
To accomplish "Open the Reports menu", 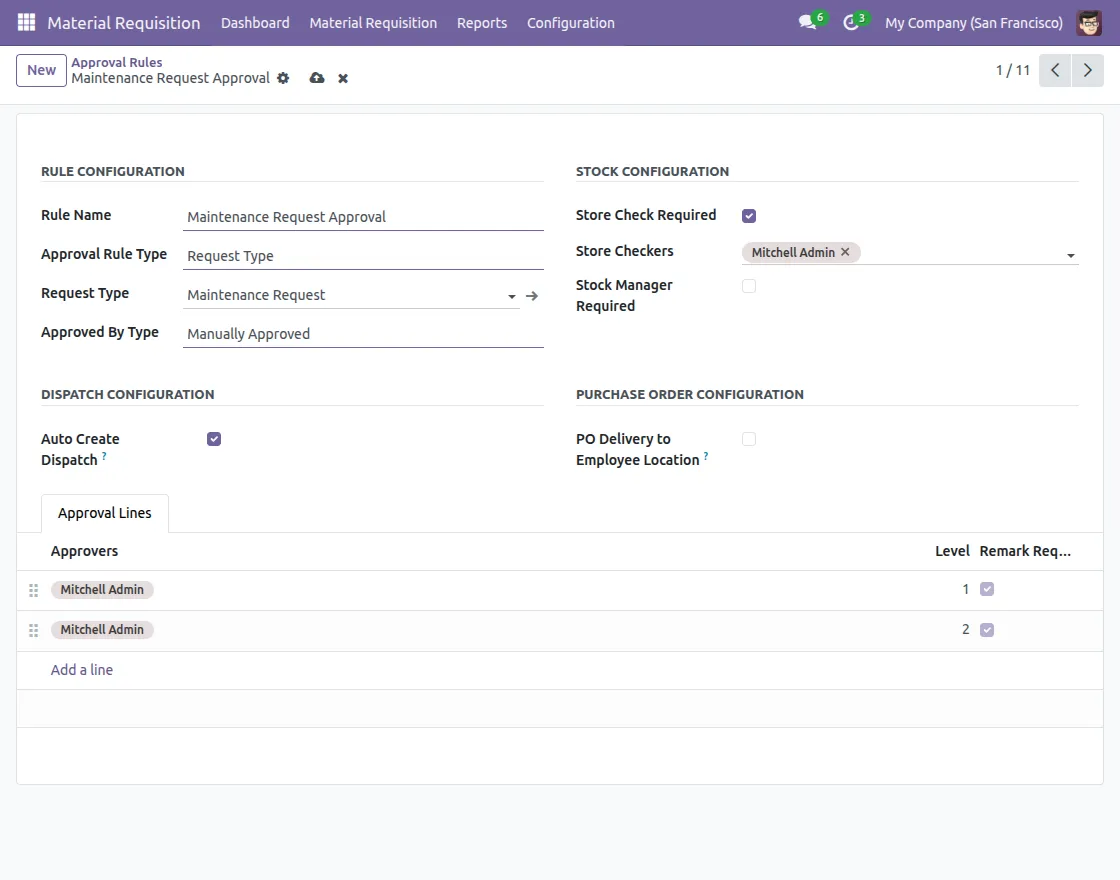I will point(482,22).
